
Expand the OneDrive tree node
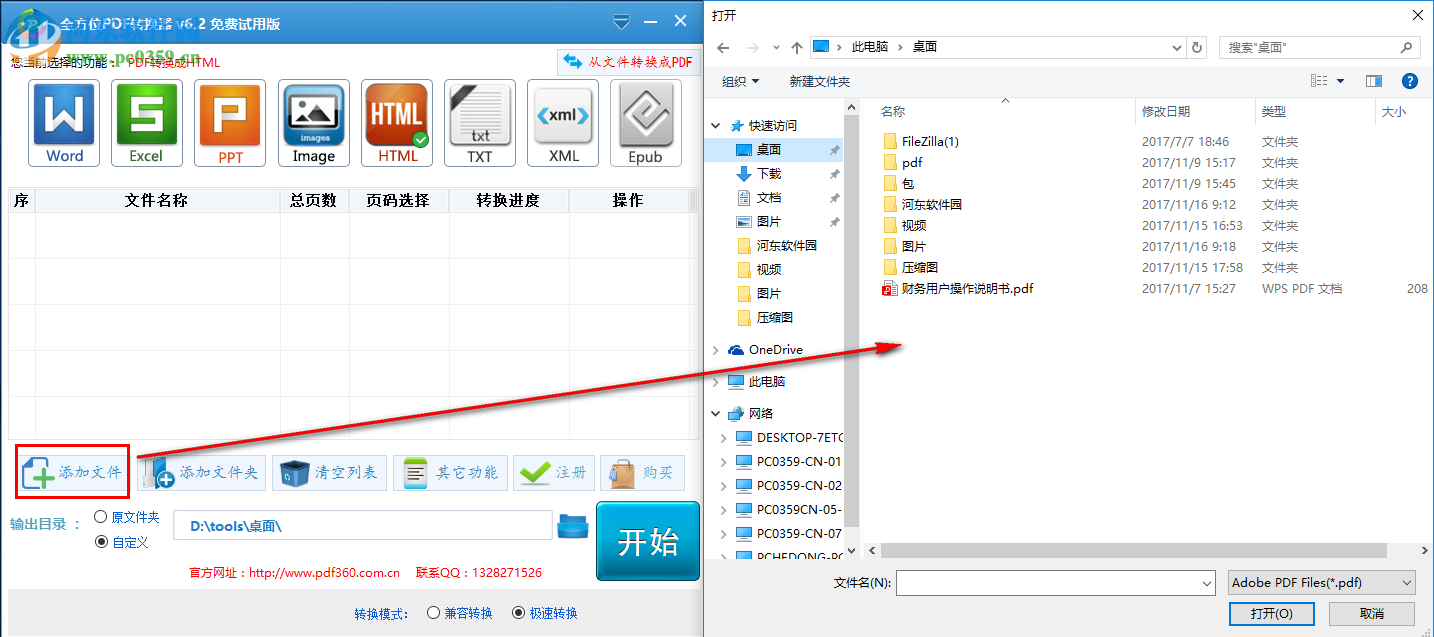(x=716, y=350)
